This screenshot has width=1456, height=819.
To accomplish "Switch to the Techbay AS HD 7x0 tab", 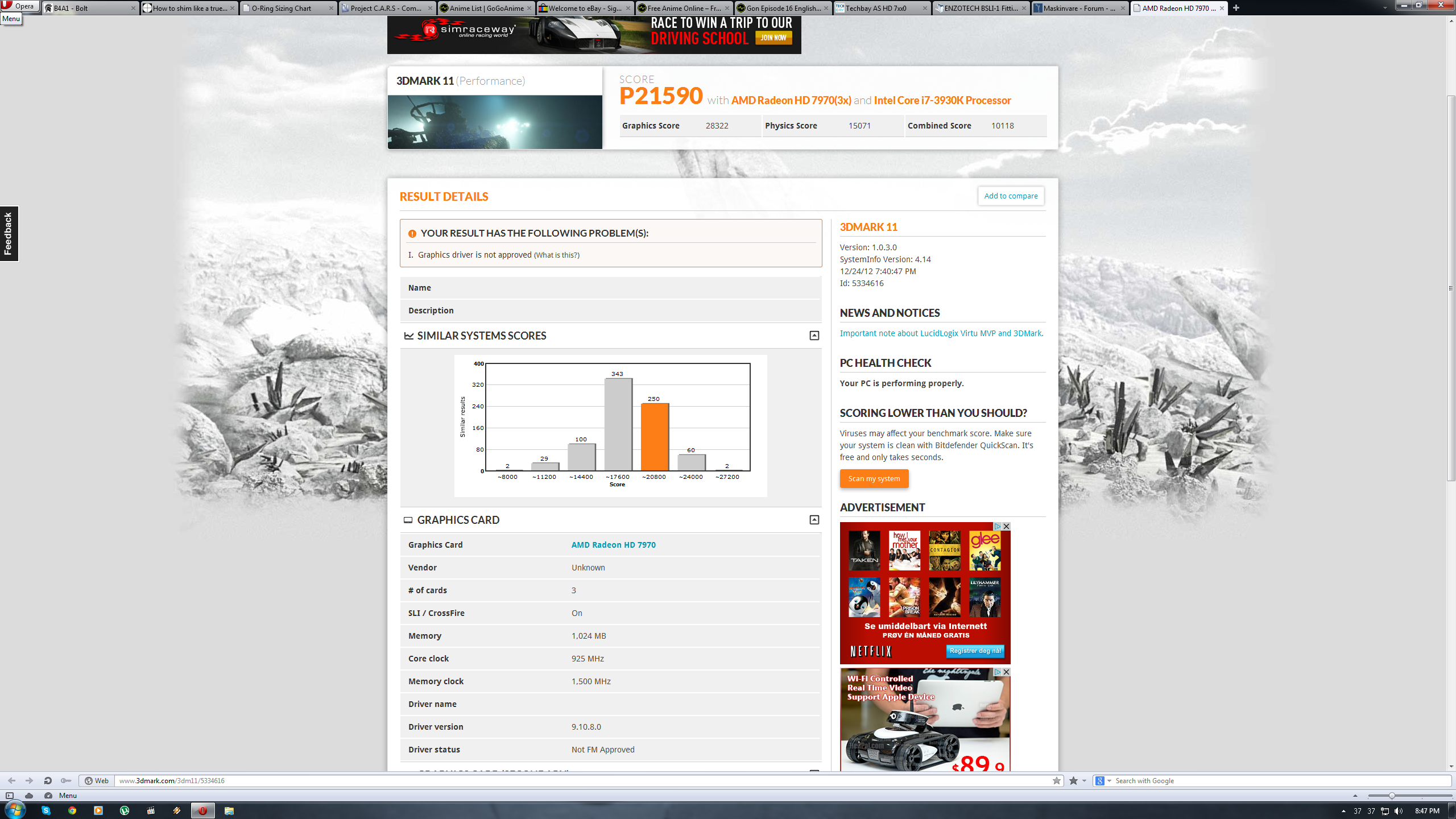I will point(882,8).
